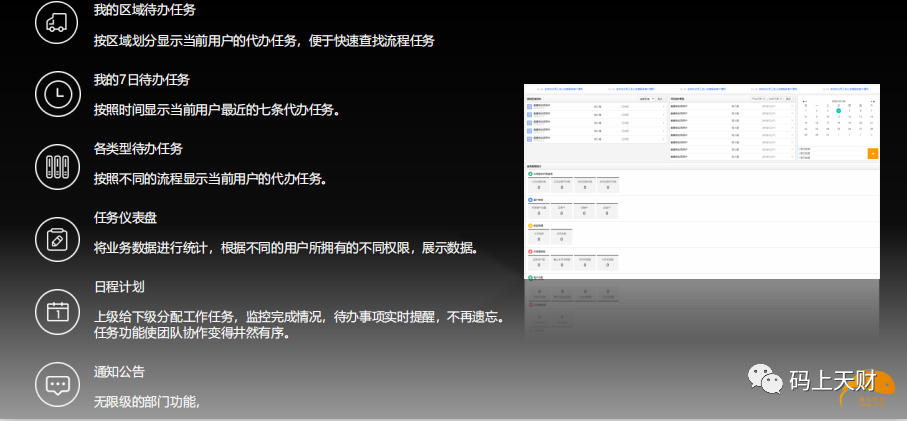Open the dashboard screenshot thumbnail
The width and height of the screenshot is (907, 421).
(x=702, y=180)
